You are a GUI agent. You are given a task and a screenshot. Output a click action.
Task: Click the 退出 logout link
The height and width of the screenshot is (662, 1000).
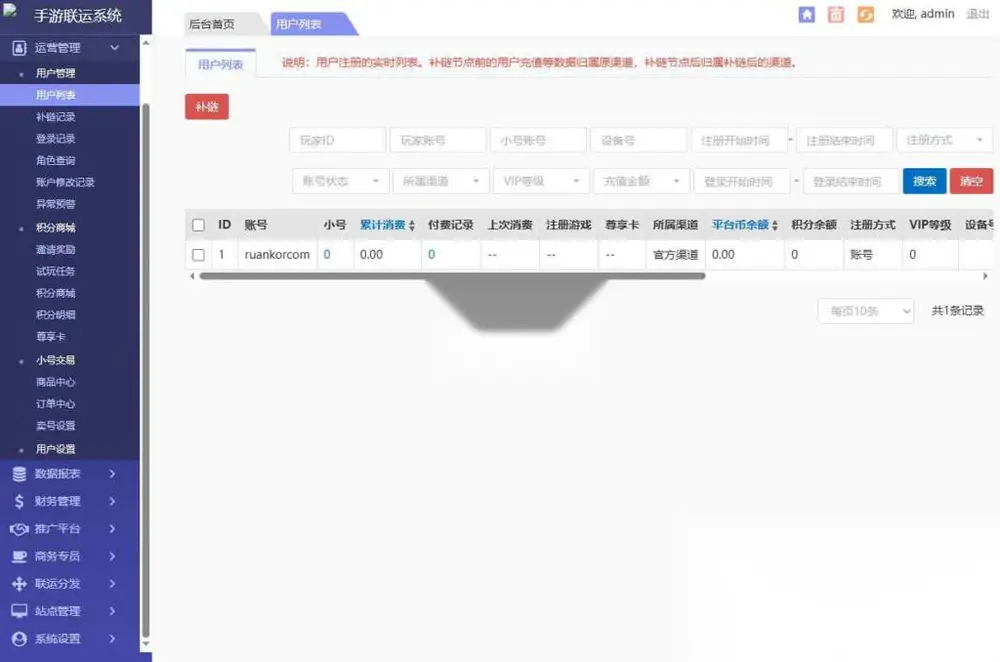coord(978,13)
